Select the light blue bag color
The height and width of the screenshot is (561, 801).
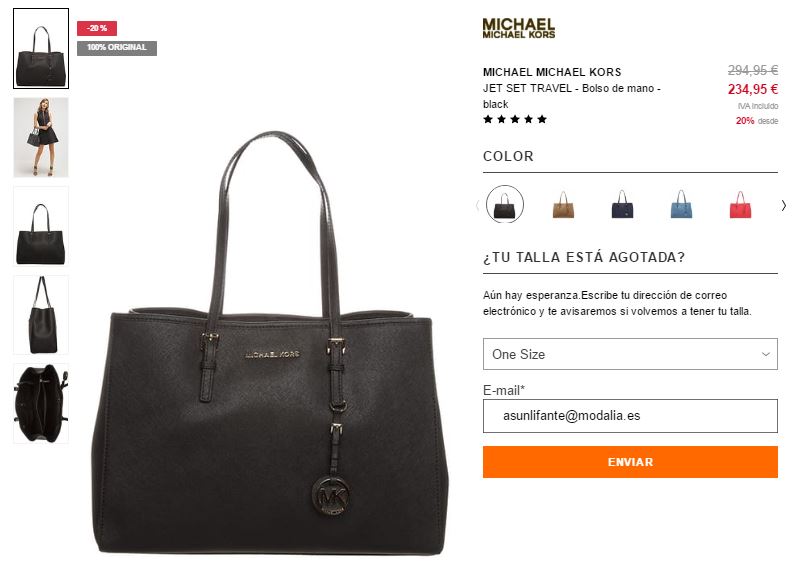pos(681,204)
